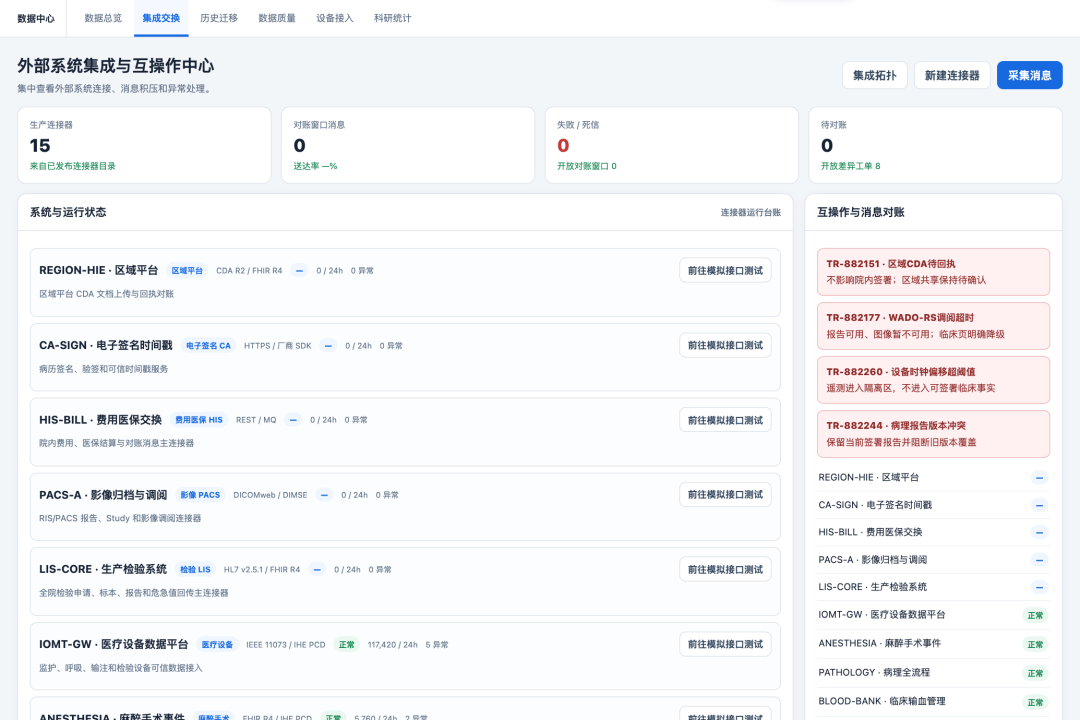Open 前往模拟接口测试 for CA-SIGN

[725, 345]
